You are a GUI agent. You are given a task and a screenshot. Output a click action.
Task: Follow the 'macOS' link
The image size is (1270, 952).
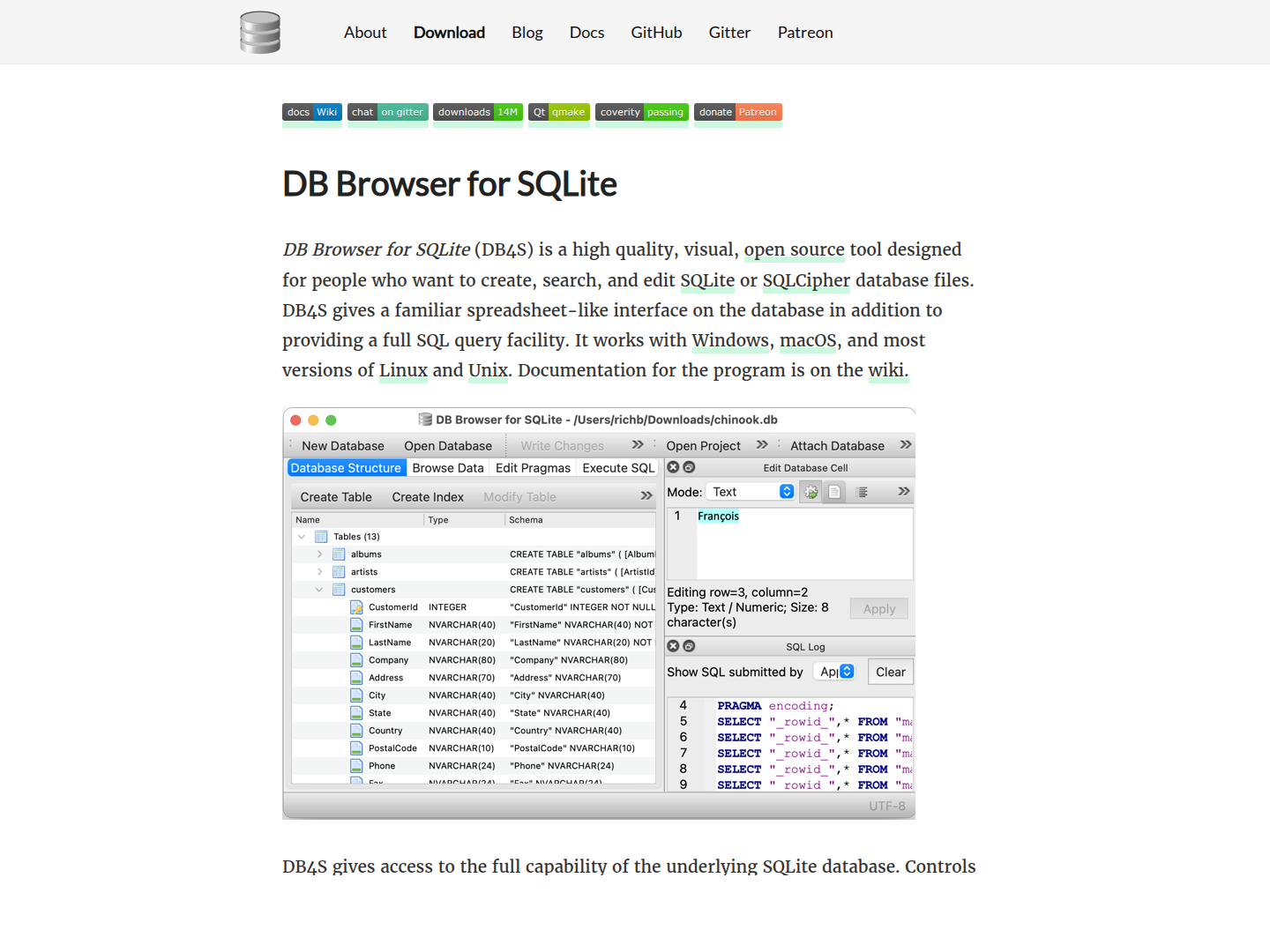(808, 340)
